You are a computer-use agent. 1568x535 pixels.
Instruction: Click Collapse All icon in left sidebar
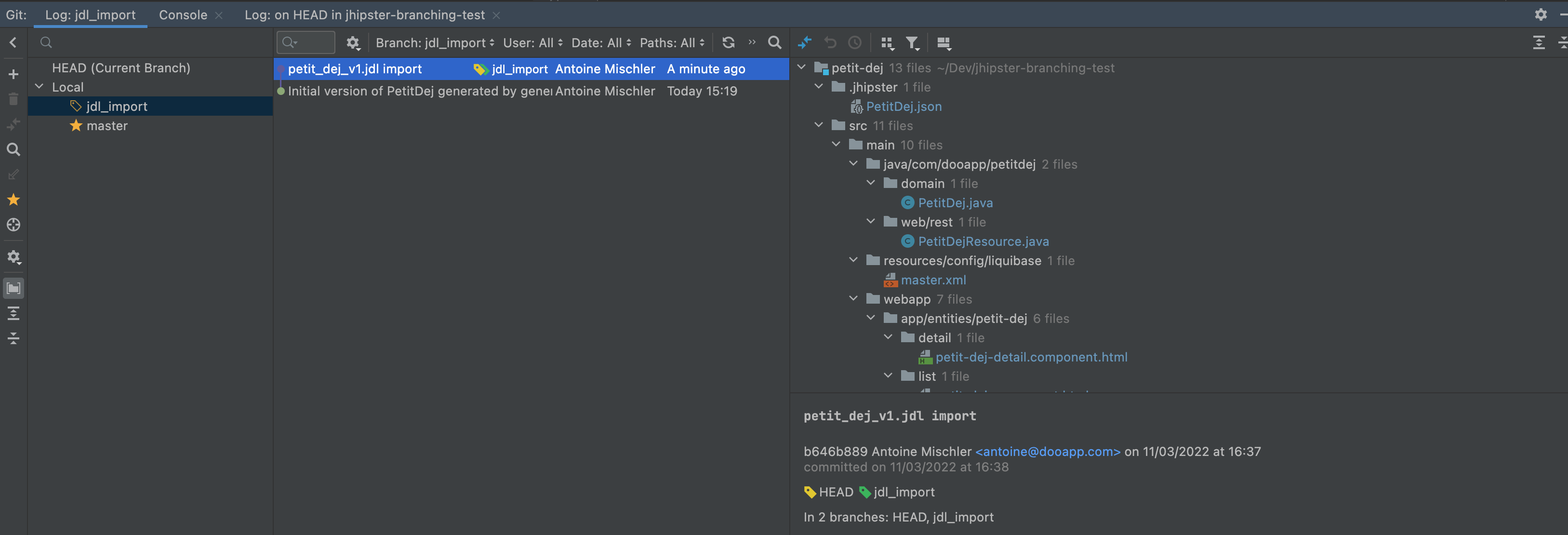13,338
